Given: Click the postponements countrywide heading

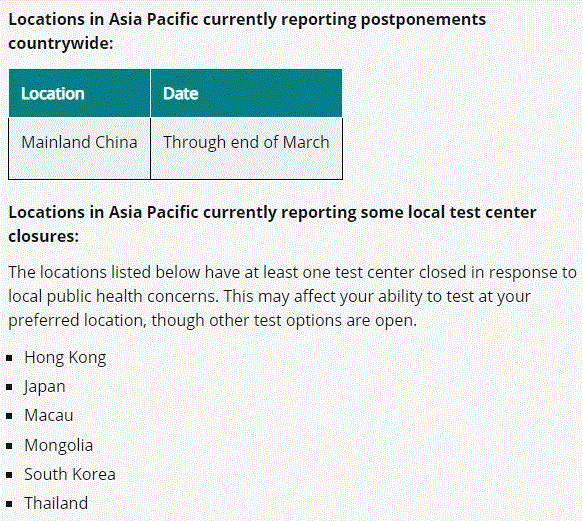Looking at the screenshot, I should point(247,31).
